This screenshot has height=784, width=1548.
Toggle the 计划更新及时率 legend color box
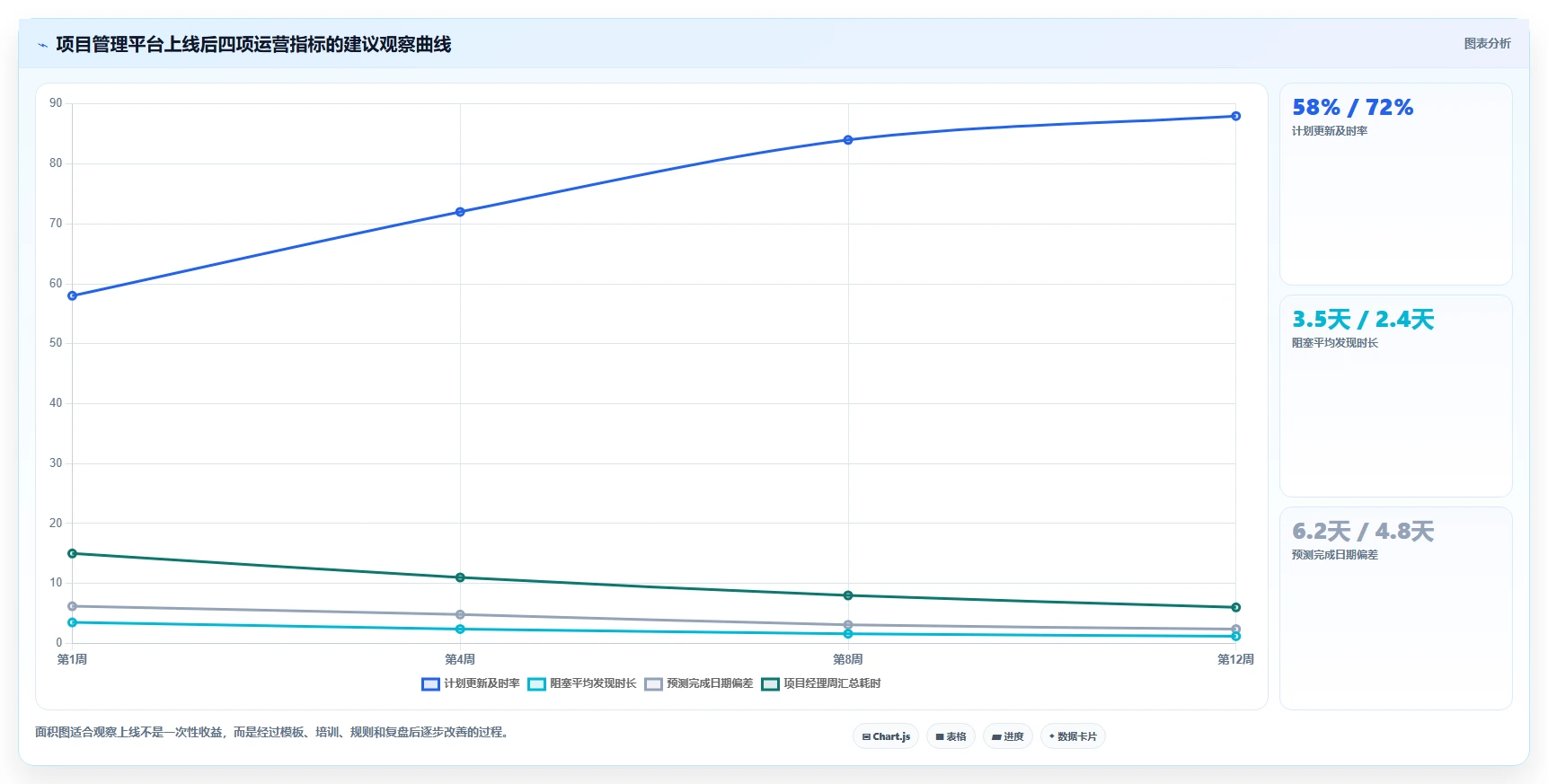pos(430,684)
